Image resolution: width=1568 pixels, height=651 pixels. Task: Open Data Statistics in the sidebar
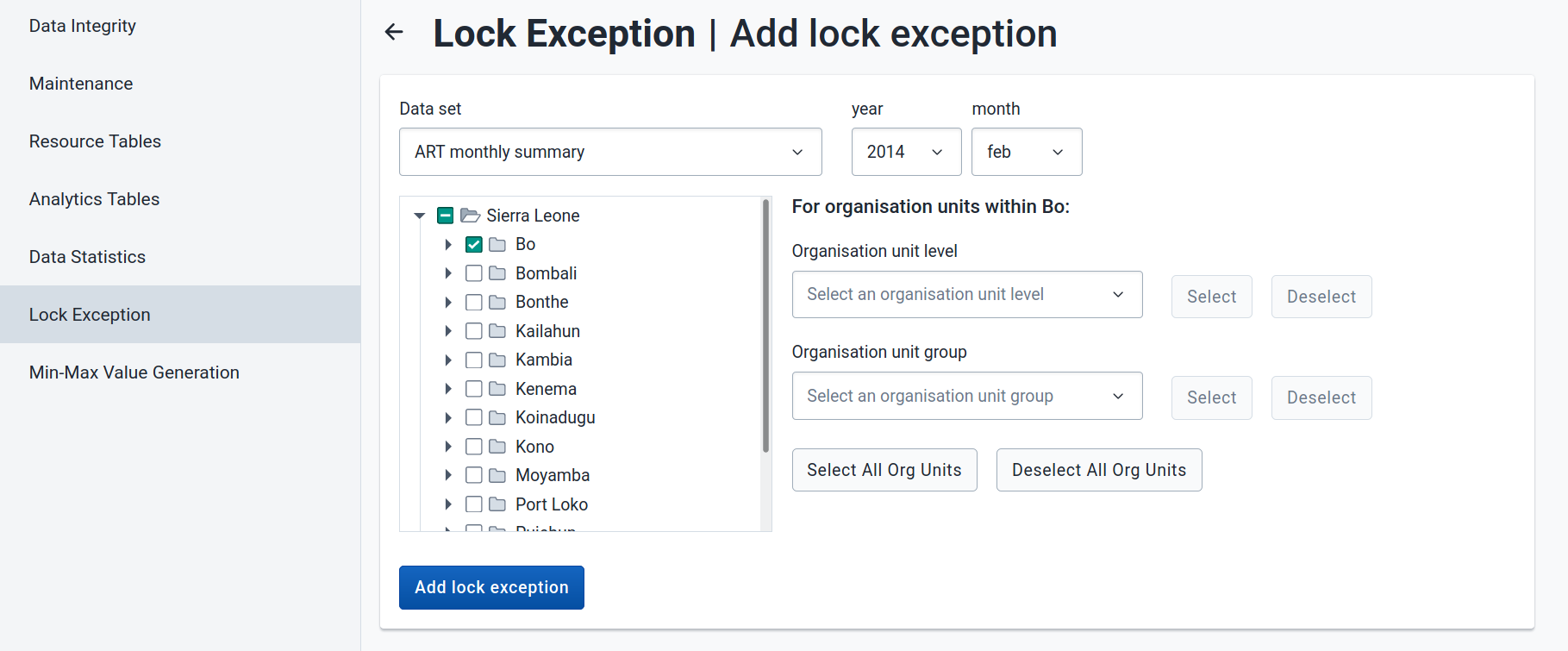click(x=87, y=257)
